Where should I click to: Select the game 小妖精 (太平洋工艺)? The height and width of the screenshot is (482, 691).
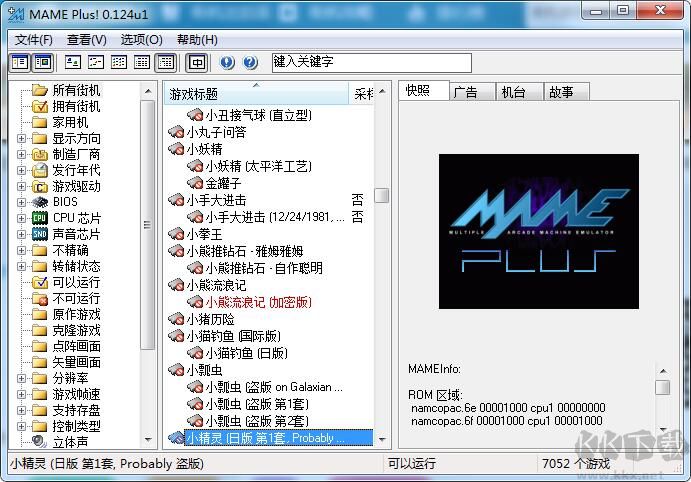tap(259, 166)
